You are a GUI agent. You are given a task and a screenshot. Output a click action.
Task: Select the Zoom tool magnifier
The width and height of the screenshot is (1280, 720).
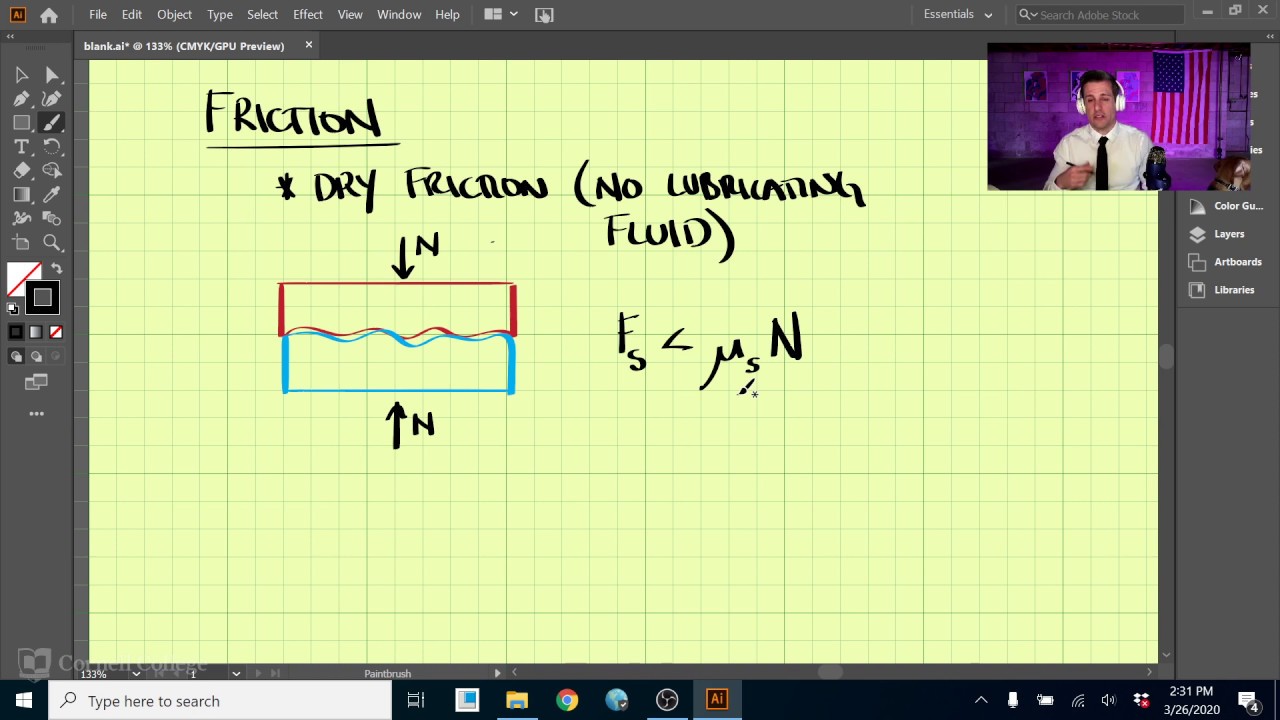point(52,243)
